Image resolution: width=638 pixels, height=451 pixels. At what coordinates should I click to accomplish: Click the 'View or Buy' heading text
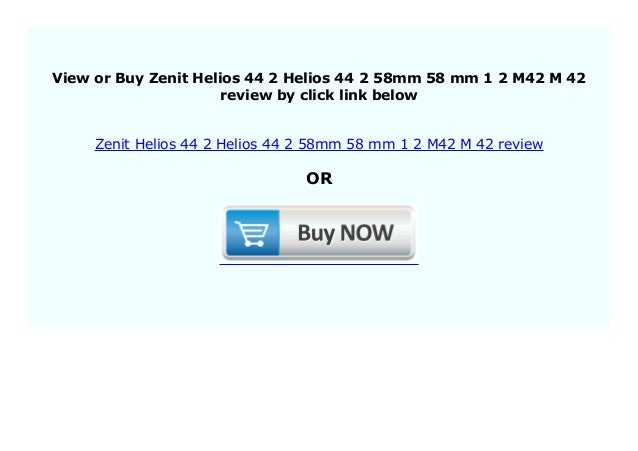click(98, 78)
